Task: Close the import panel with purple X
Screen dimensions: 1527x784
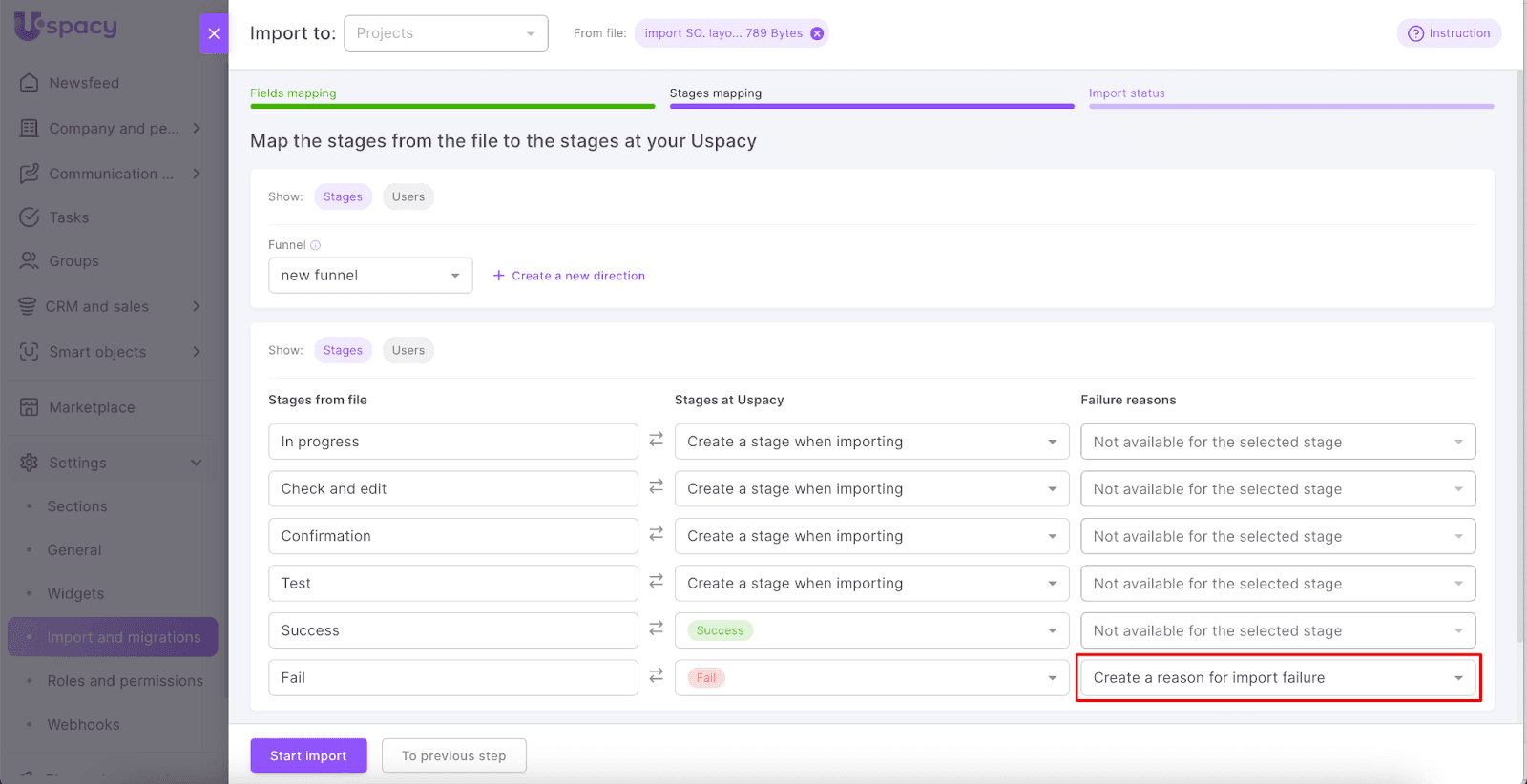Action: [x=214, y=33]
